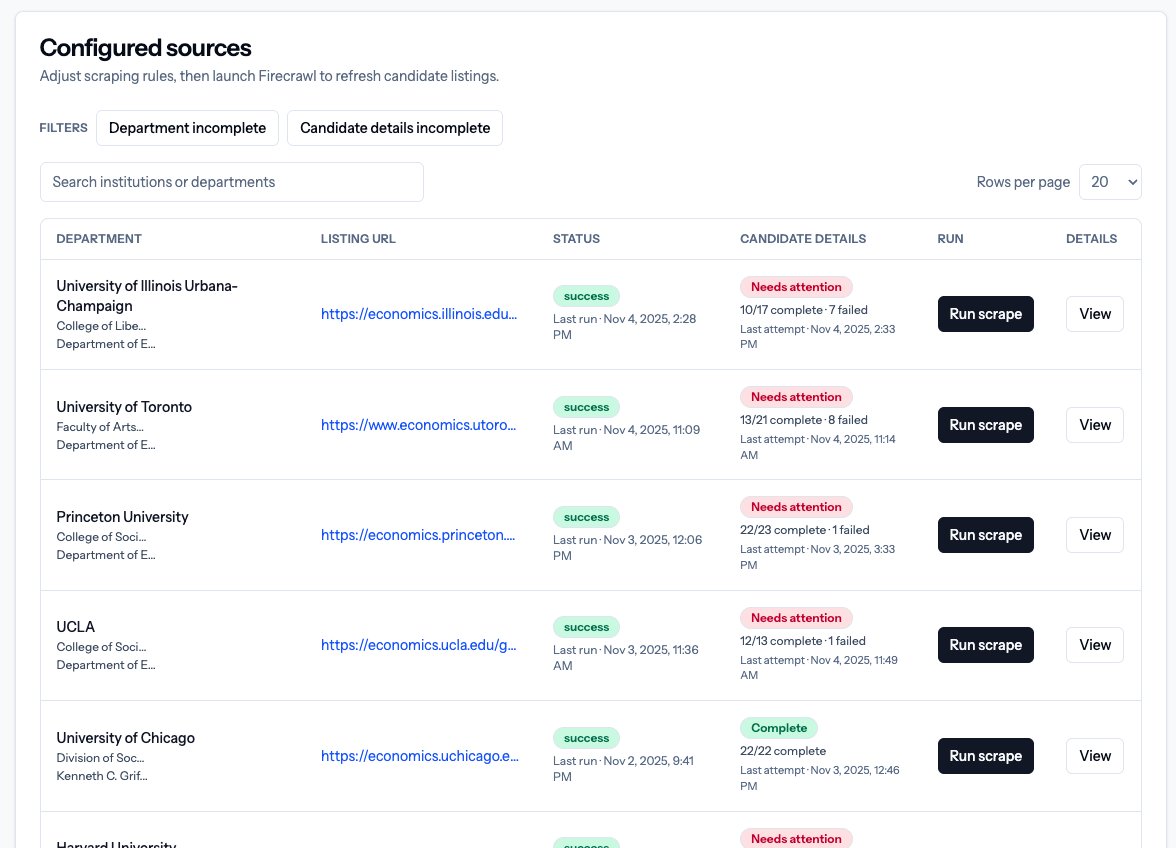Click the Needs attention badge for Toronto

pos(796,397)
